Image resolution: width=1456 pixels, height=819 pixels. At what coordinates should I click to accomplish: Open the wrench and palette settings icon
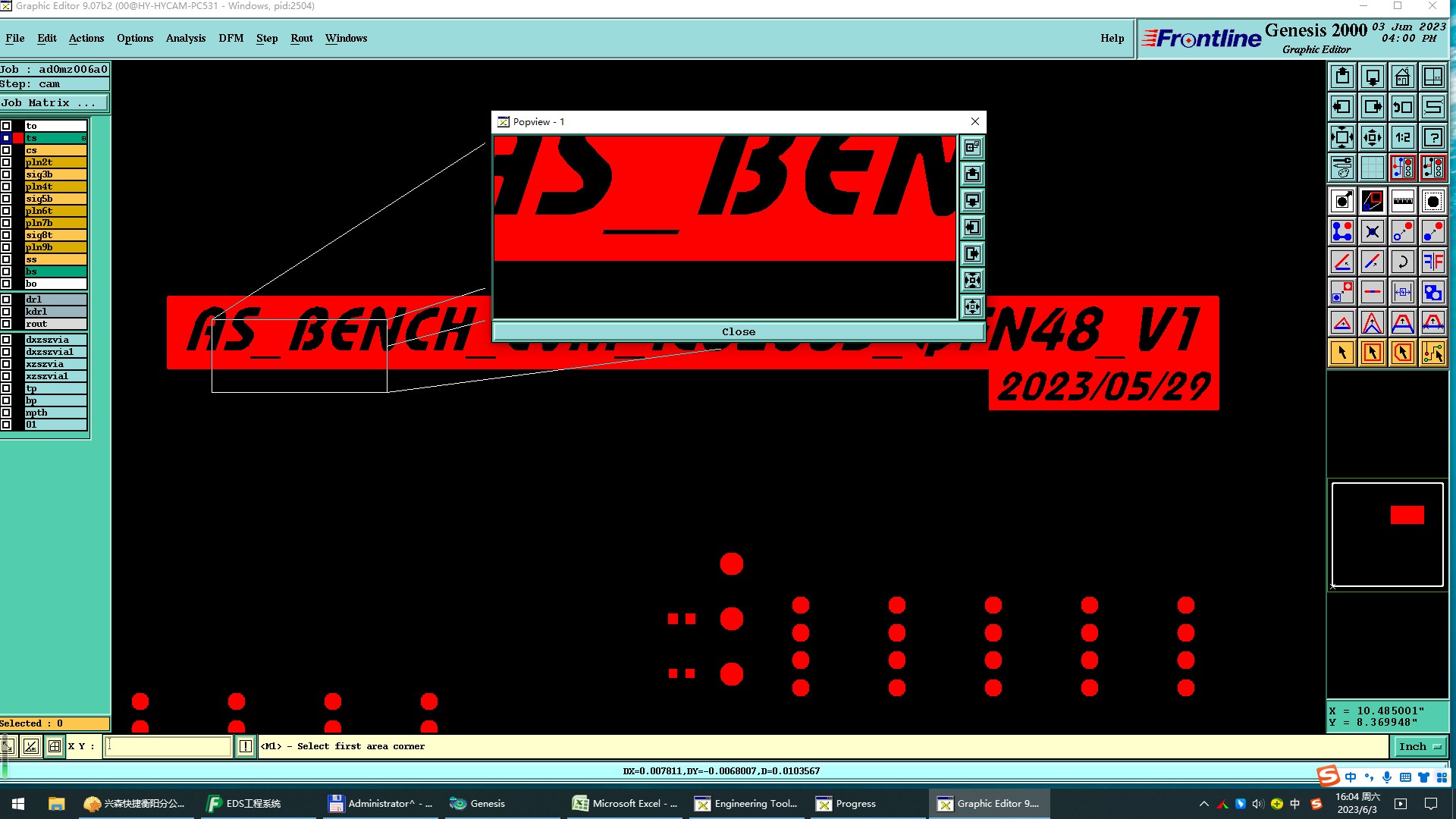(x=1341, y=167)
